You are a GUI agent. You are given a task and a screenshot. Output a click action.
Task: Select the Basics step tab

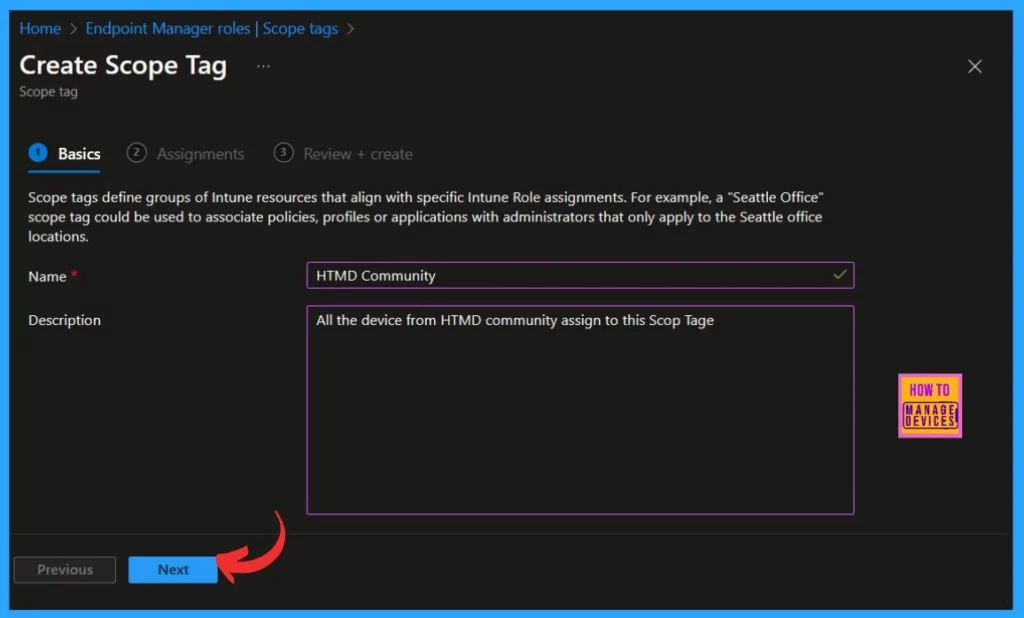click(x=65, y=154)
